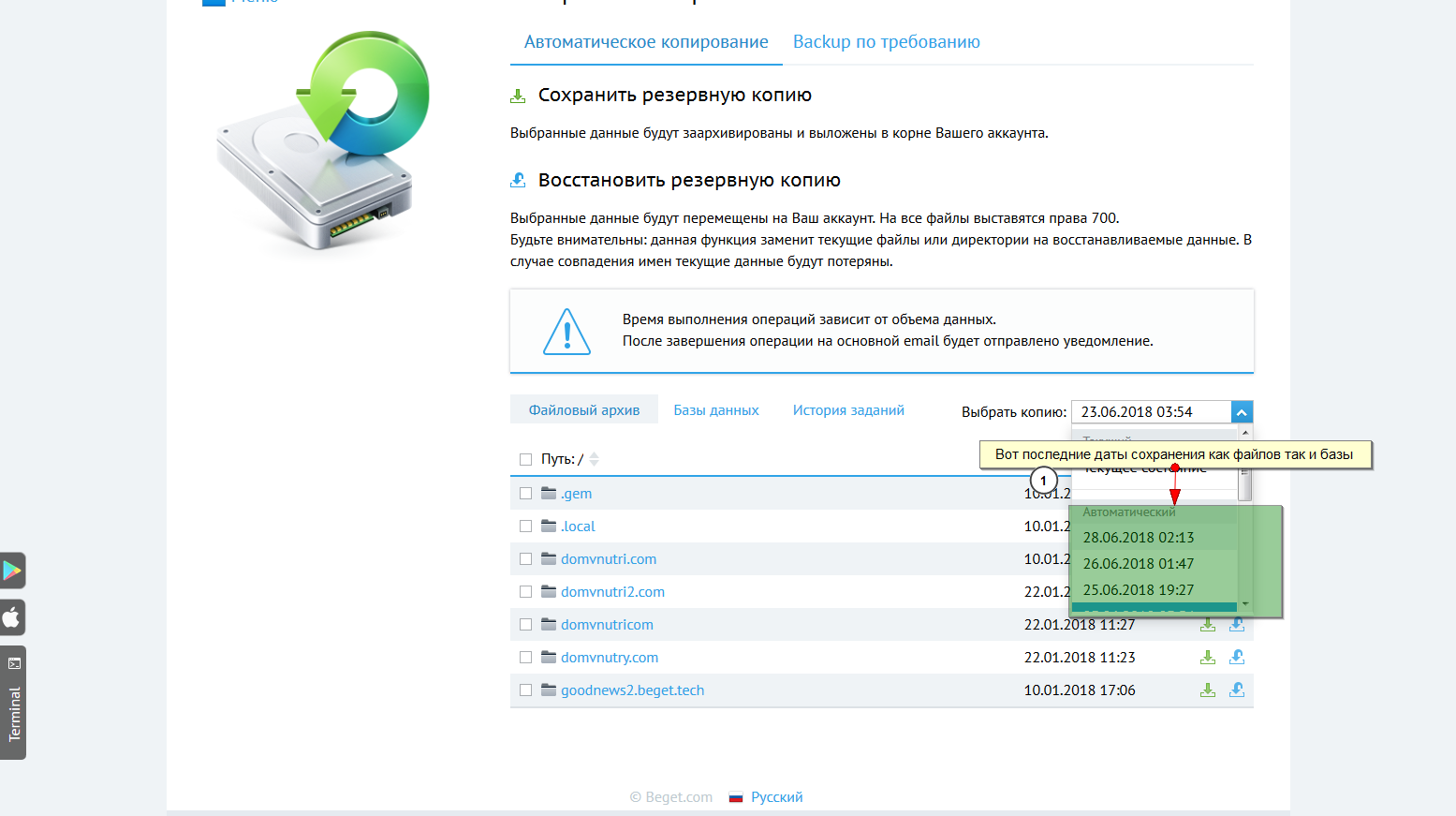This screenshot has height=816, width=1456.
Task: Restore domvnutricom using the blue icon
Action: (1237, 625)
